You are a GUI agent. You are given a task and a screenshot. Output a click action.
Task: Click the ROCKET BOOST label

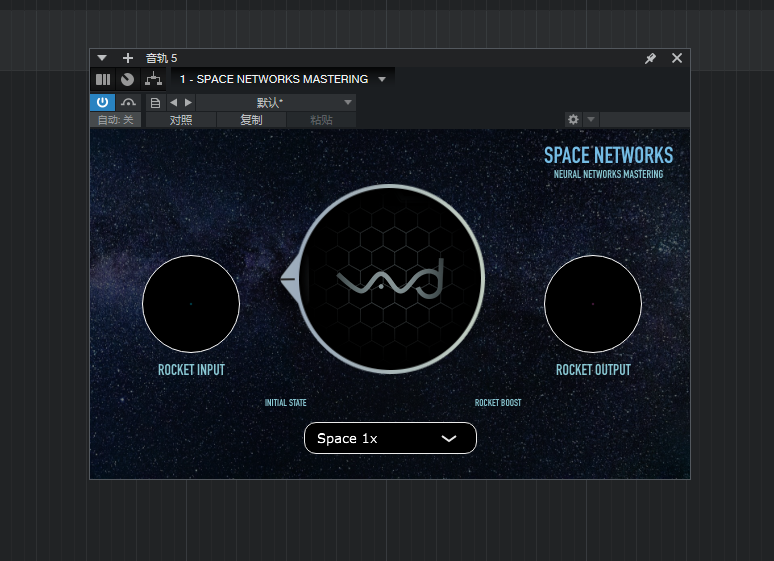click(498, 402)
